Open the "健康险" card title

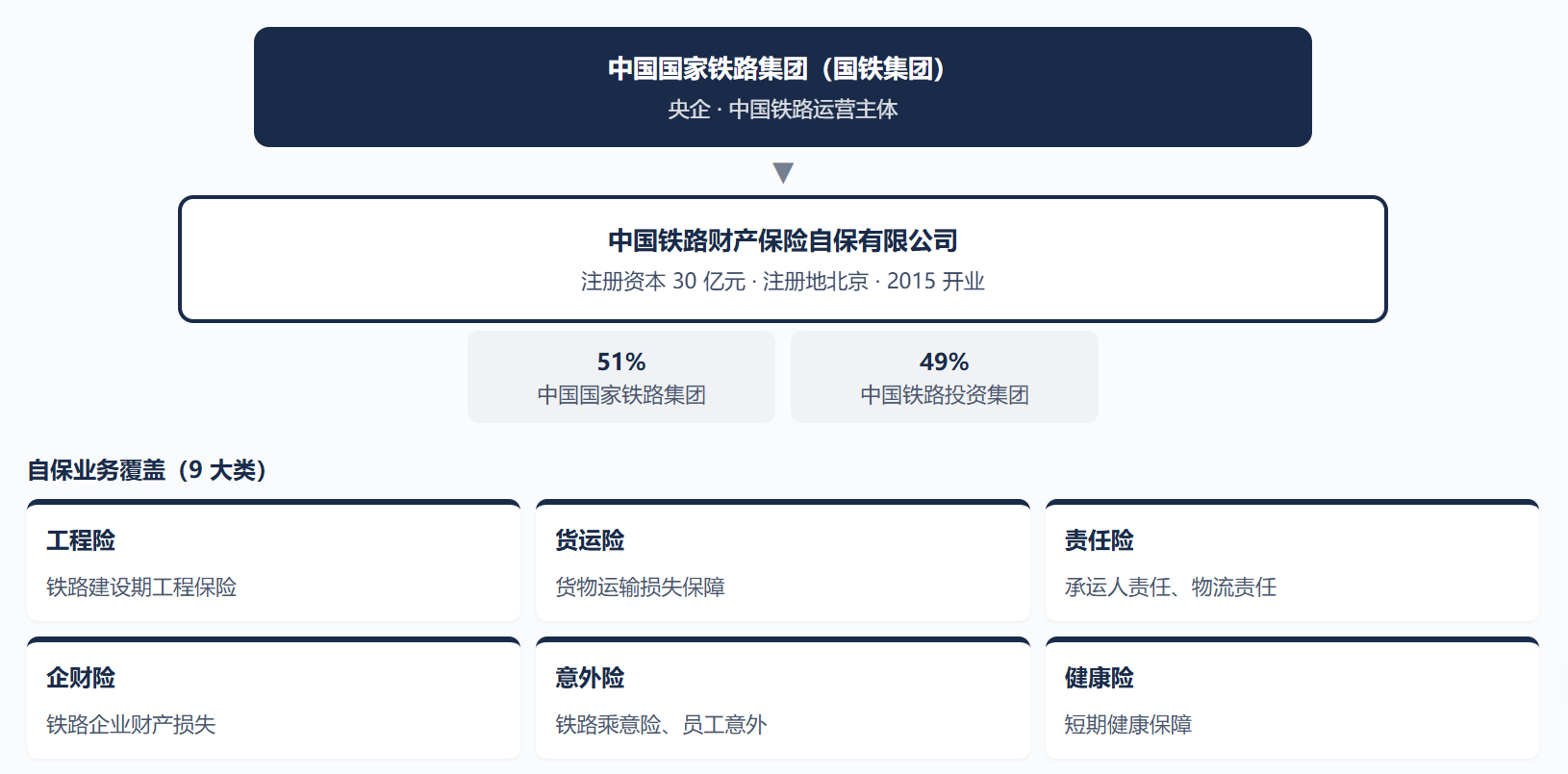[x=1100, y=678]
